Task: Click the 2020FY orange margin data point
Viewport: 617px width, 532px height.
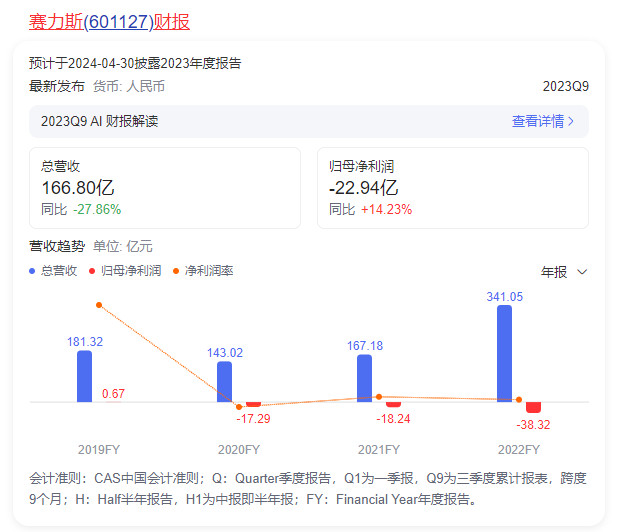Action: pyautogui.click(x=239, y=406)
